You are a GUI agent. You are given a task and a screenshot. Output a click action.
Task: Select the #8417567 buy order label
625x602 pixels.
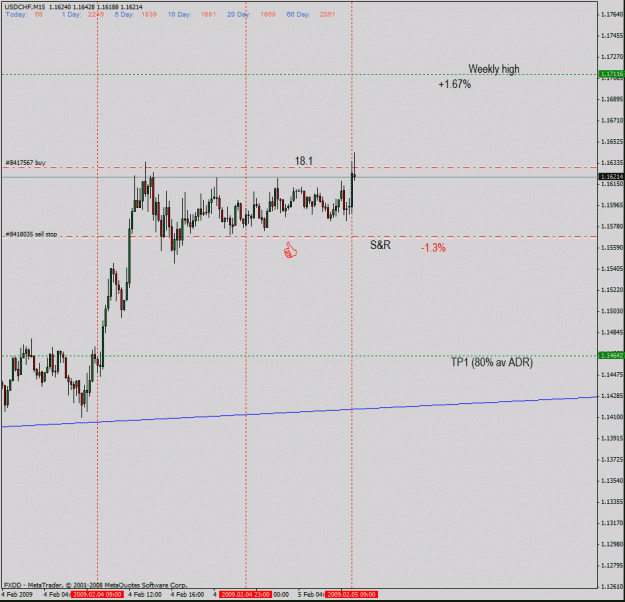[x=26, y=163]
